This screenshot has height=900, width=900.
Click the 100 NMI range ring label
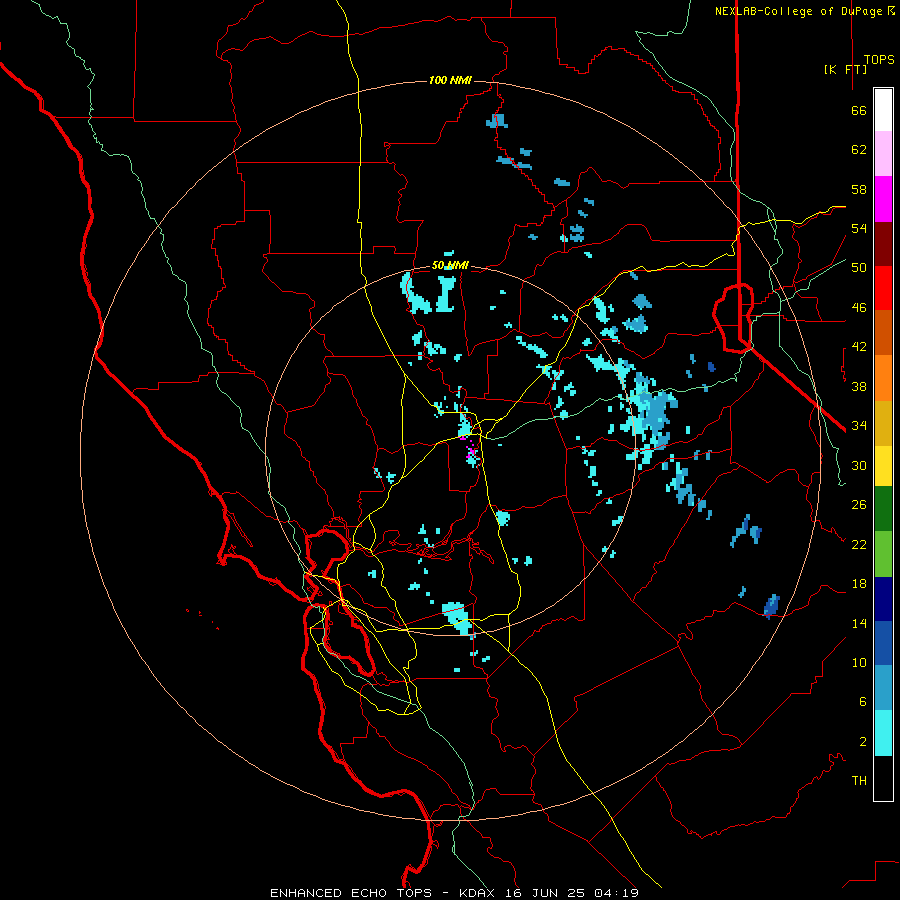(x=450, y=80)
